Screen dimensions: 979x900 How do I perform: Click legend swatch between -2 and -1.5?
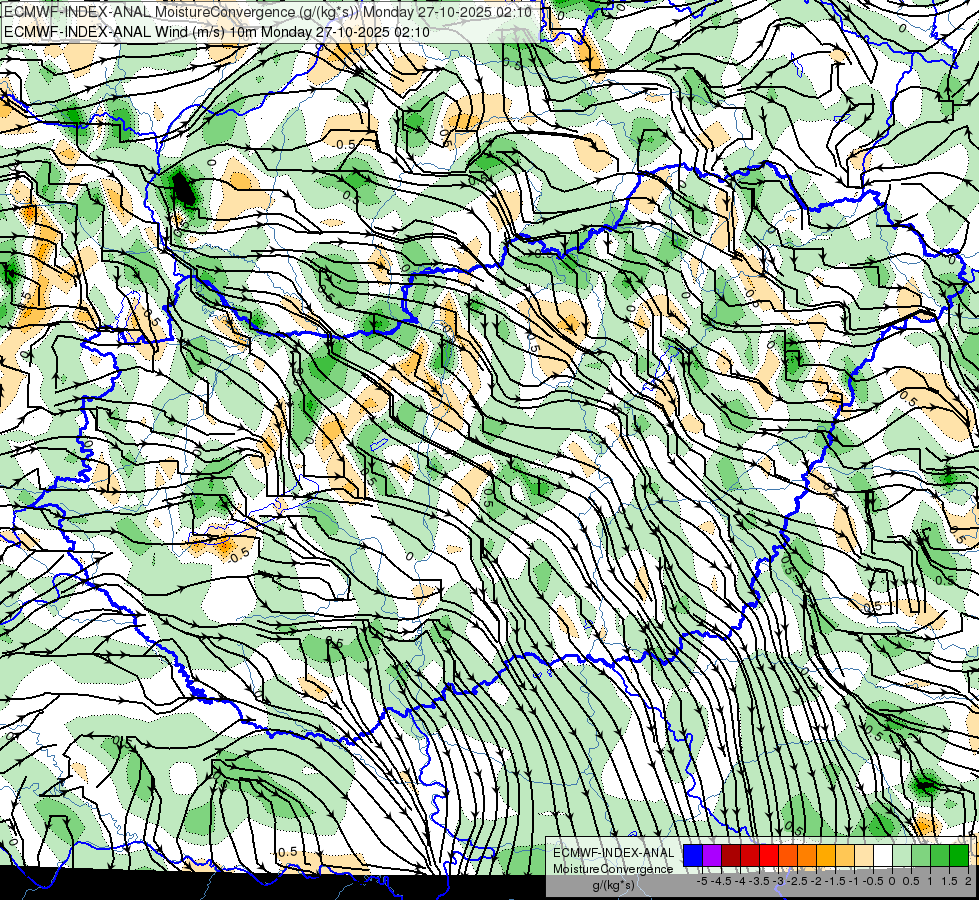(826, 856)
